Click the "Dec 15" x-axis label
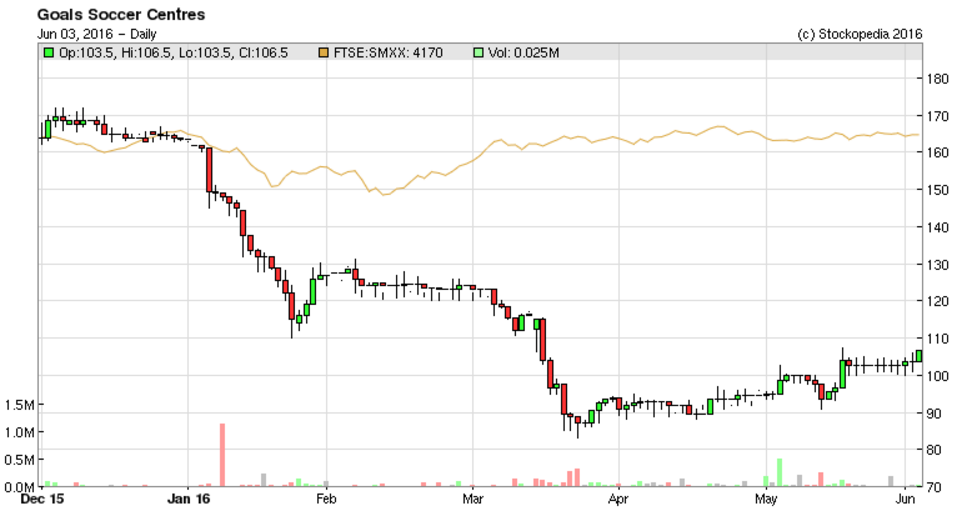The height and width of the screenshot is (517, 968). [x=42, y=499]
